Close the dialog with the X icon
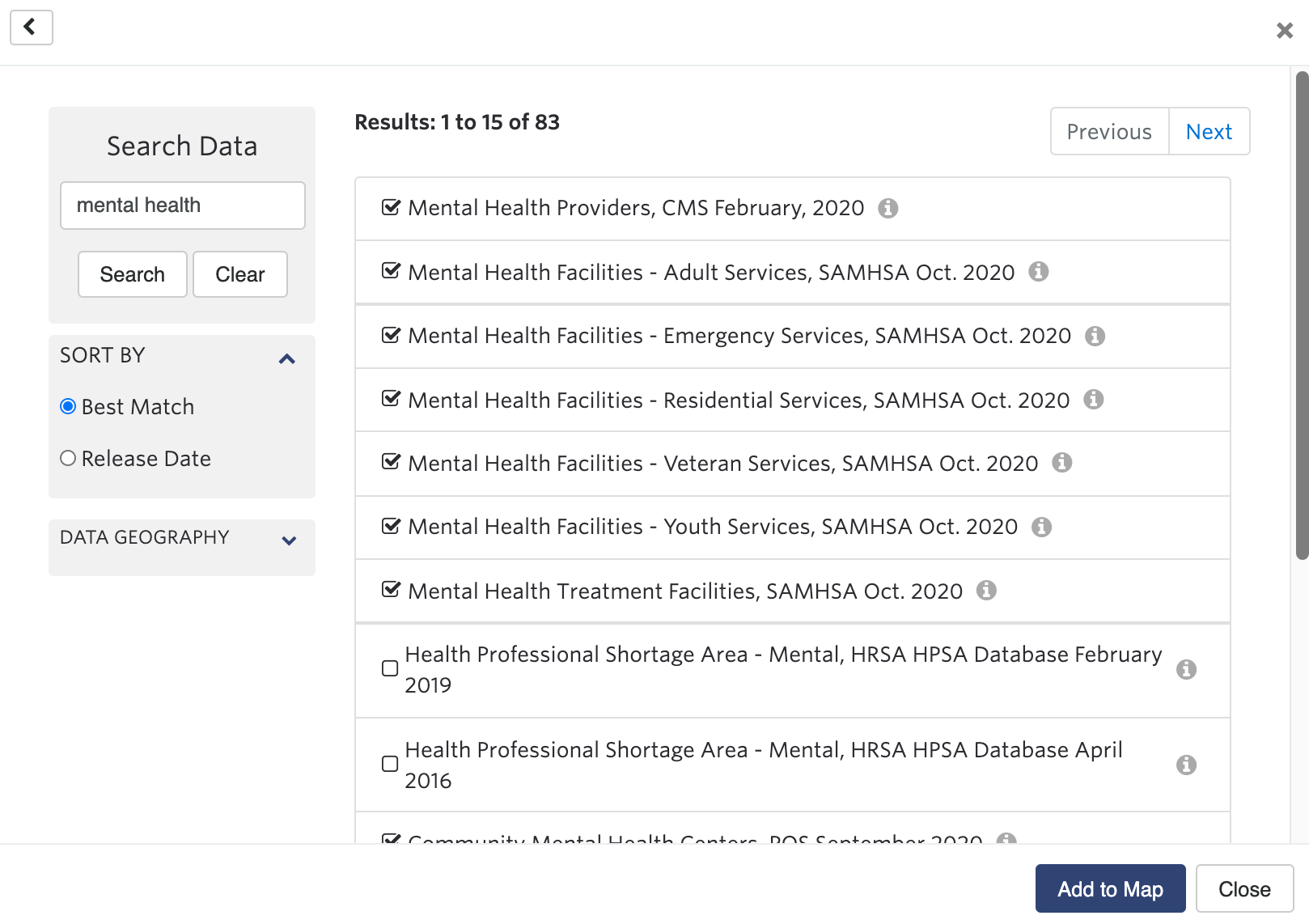This screenshot has height=924, width=1309. pos(1284,31)
